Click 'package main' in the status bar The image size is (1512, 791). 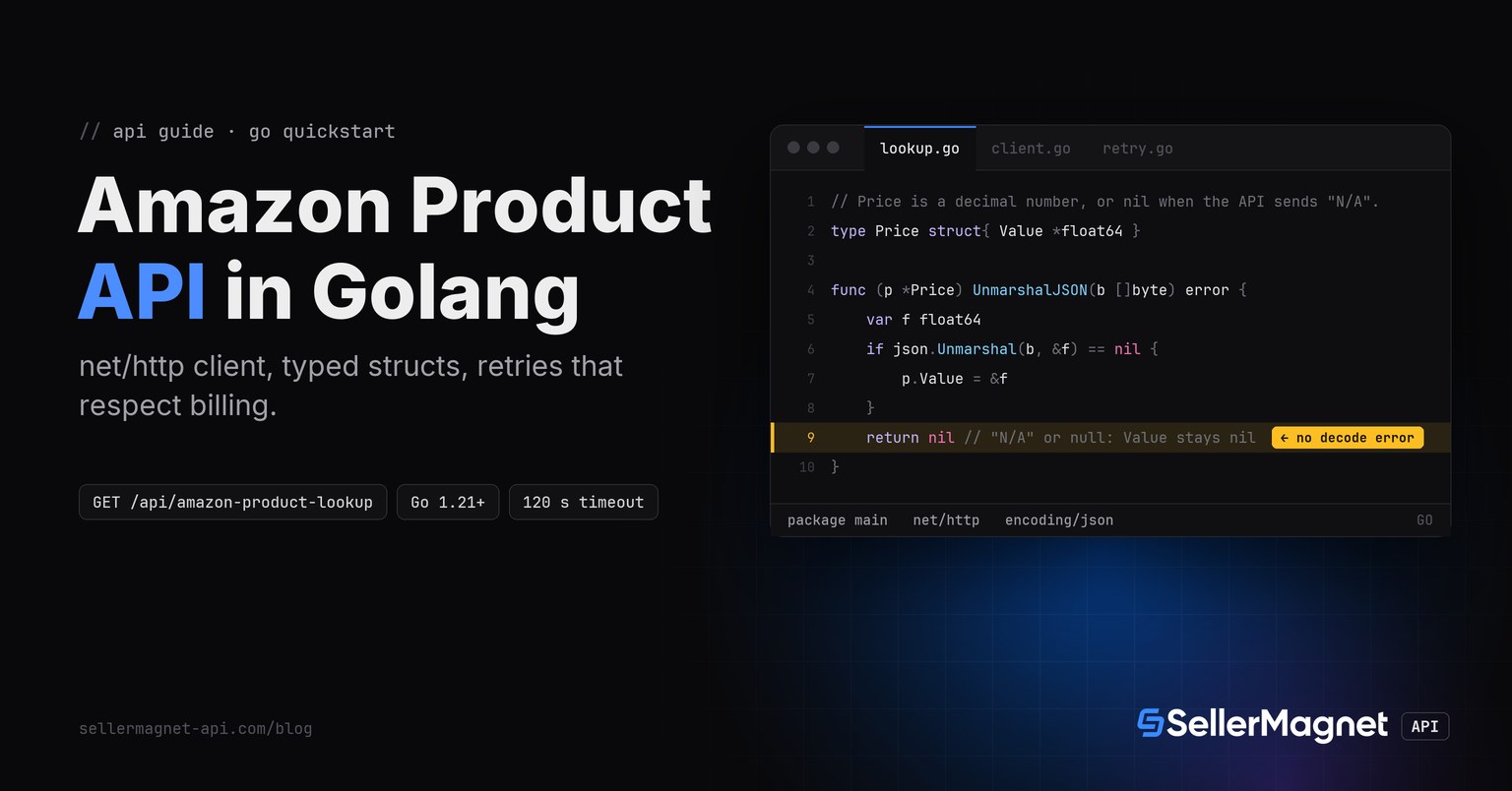[837, 520]
